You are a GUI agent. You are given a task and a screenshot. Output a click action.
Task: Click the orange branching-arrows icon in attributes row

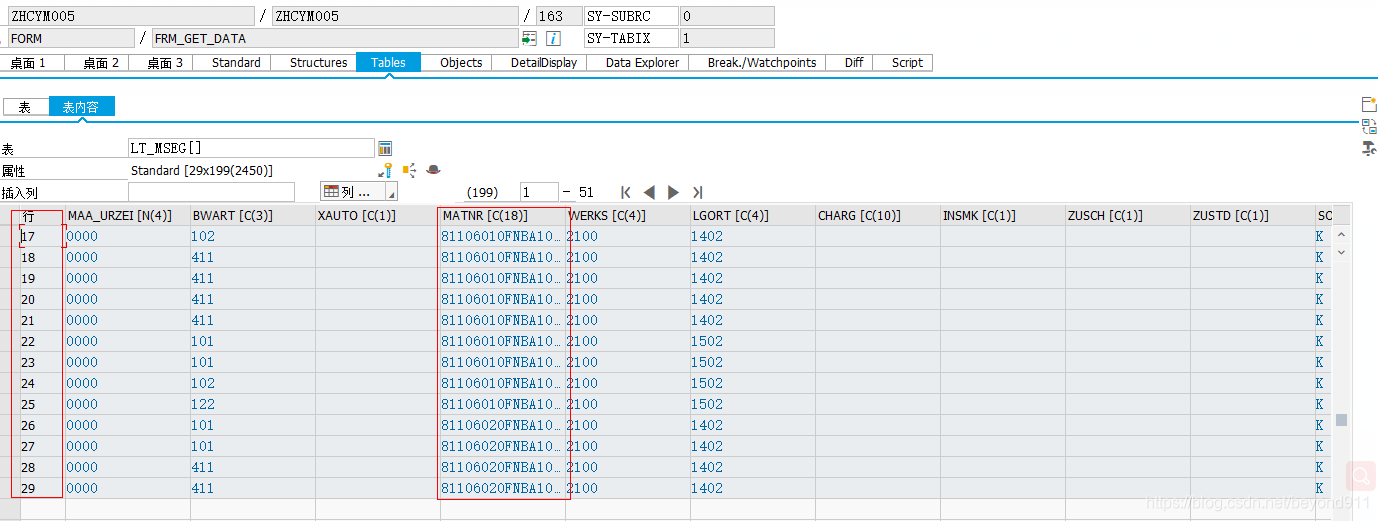409,170
